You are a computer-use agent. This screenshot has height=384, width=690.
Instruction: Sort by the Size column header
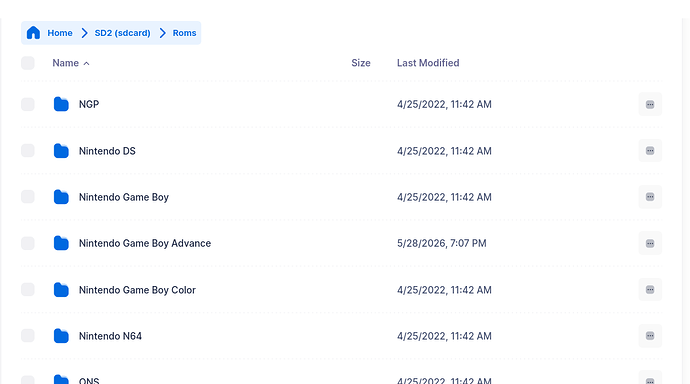361,63
